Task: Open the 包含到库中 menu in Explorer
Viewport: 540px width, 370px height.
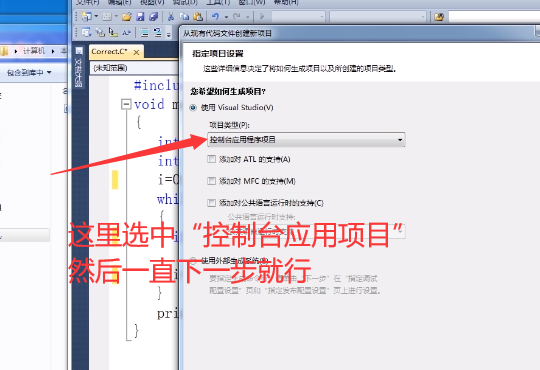Action: click(x=29, y=72)
